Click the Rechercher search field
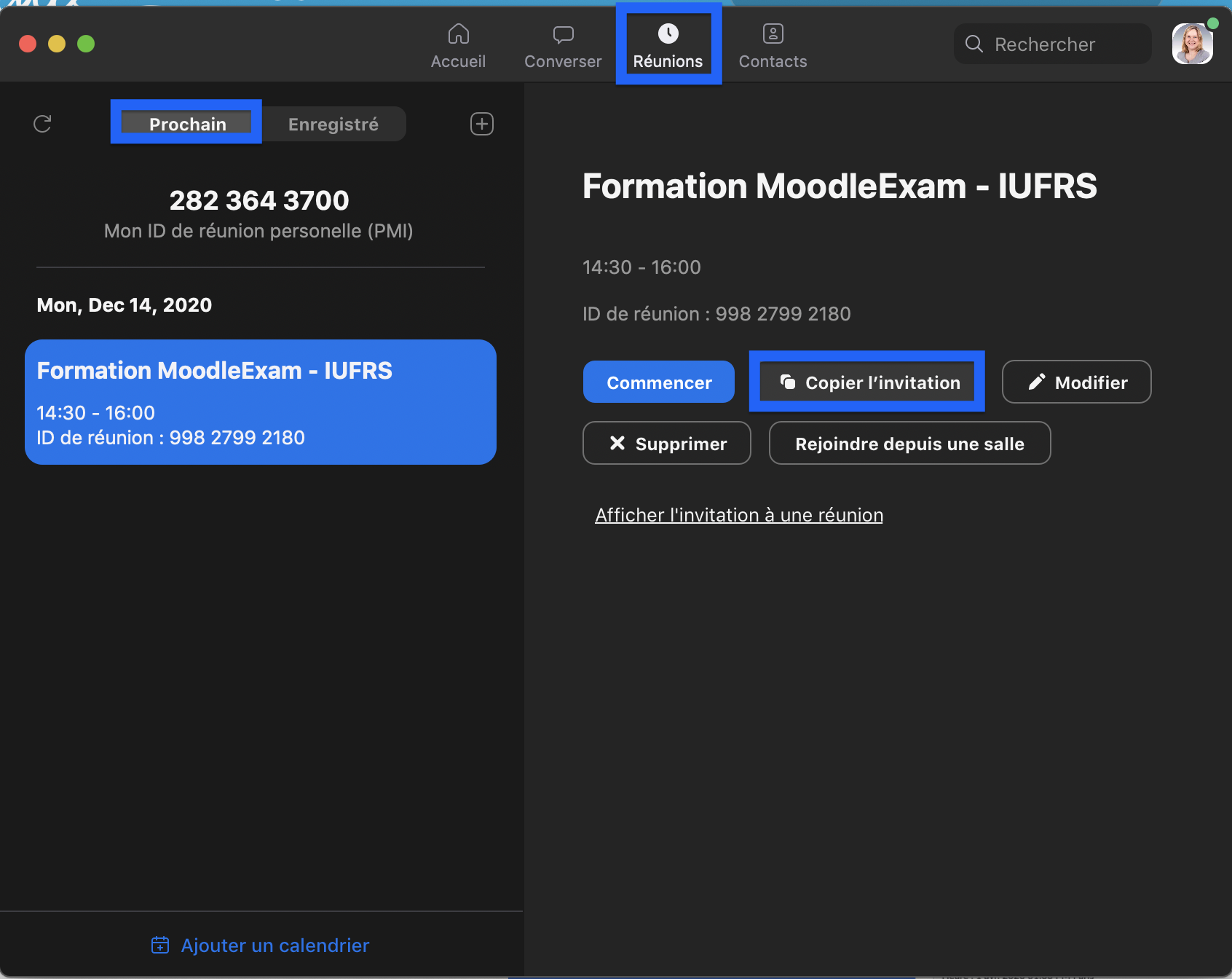The image size is (1232, 979). [x=1052, y=44]
